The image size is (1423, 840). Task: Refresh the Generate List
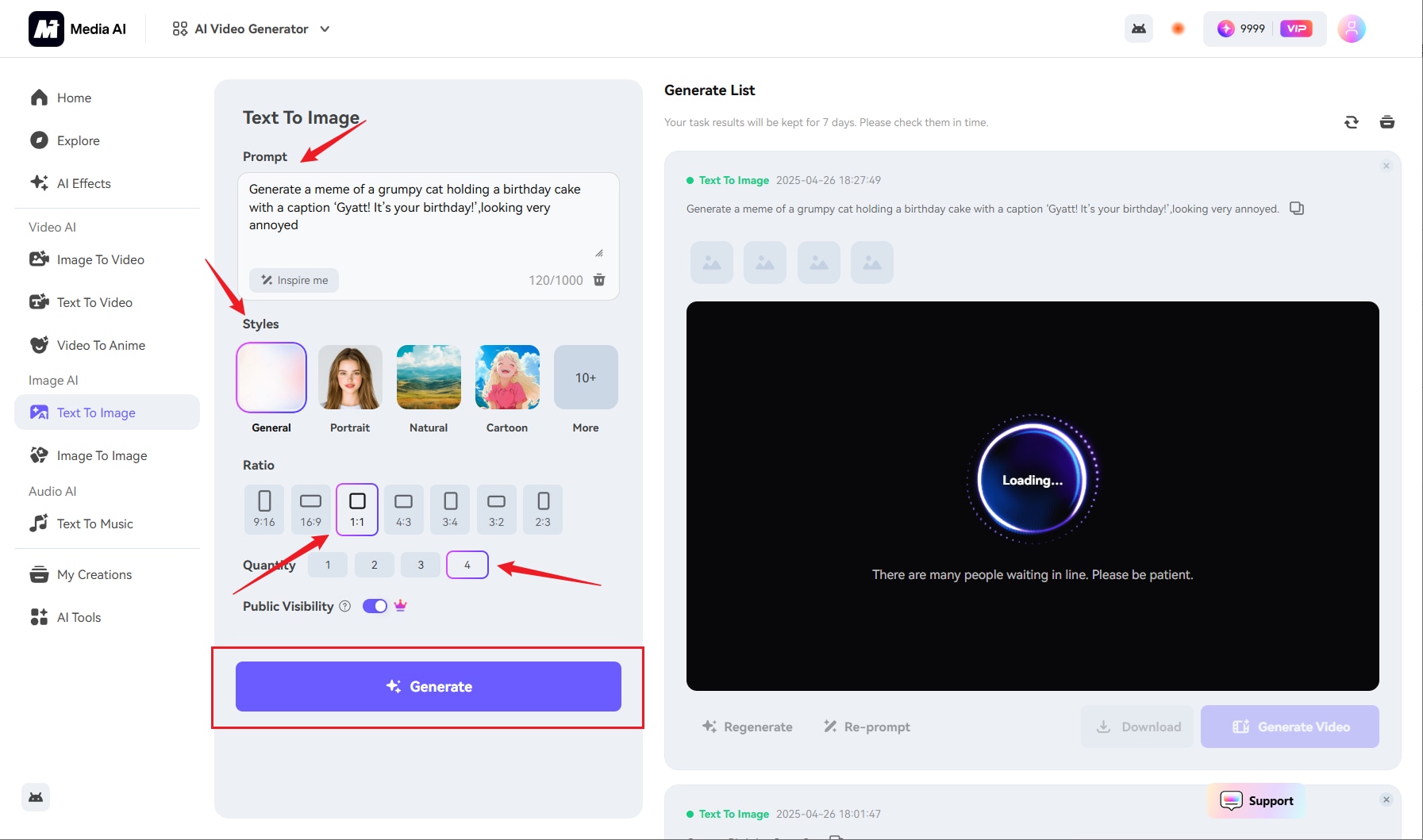(1351, 122)
